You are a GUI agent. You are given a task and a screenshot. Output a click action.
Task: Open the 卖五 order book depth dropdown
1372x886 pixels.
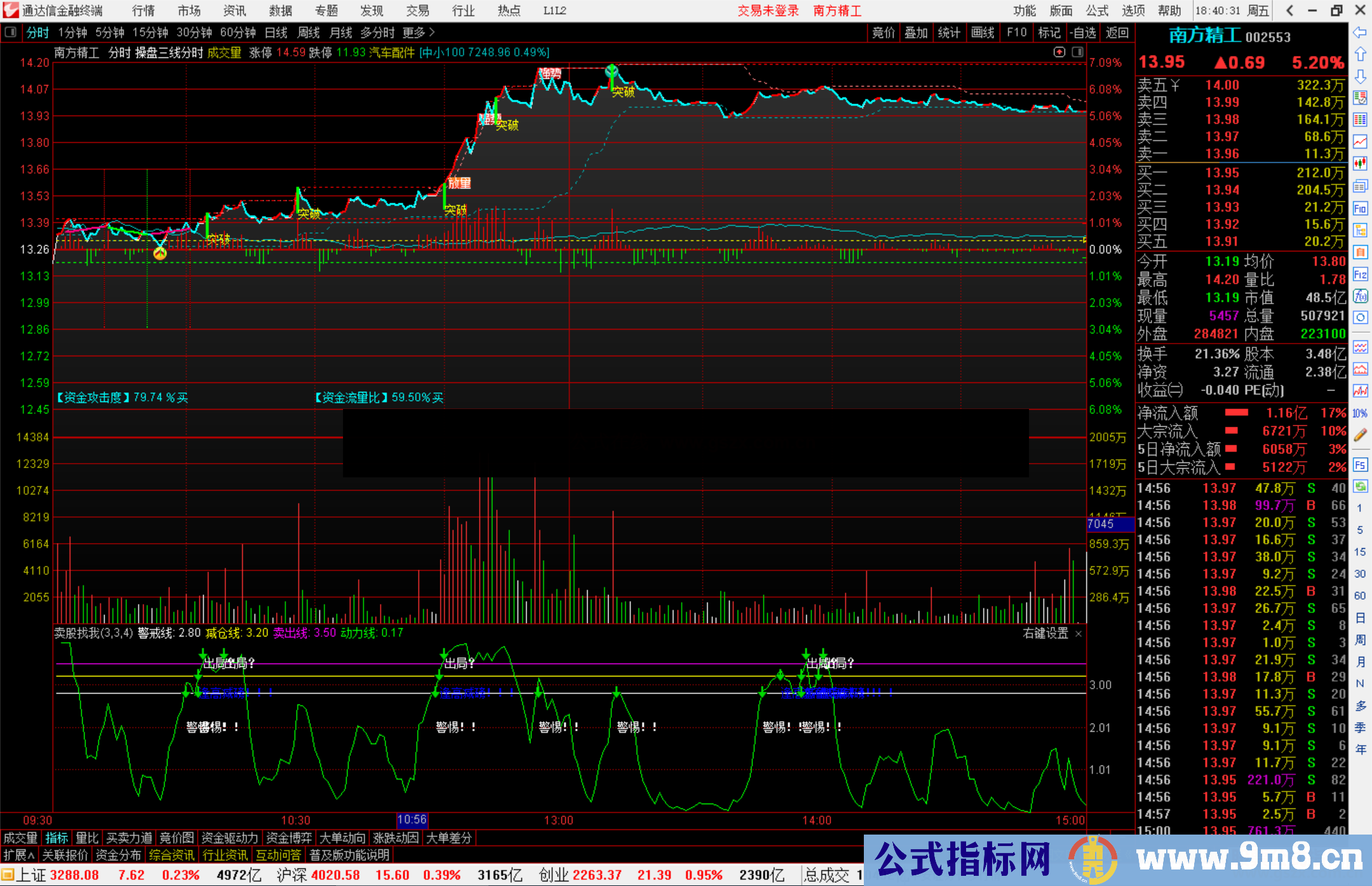pos(1175,85)
